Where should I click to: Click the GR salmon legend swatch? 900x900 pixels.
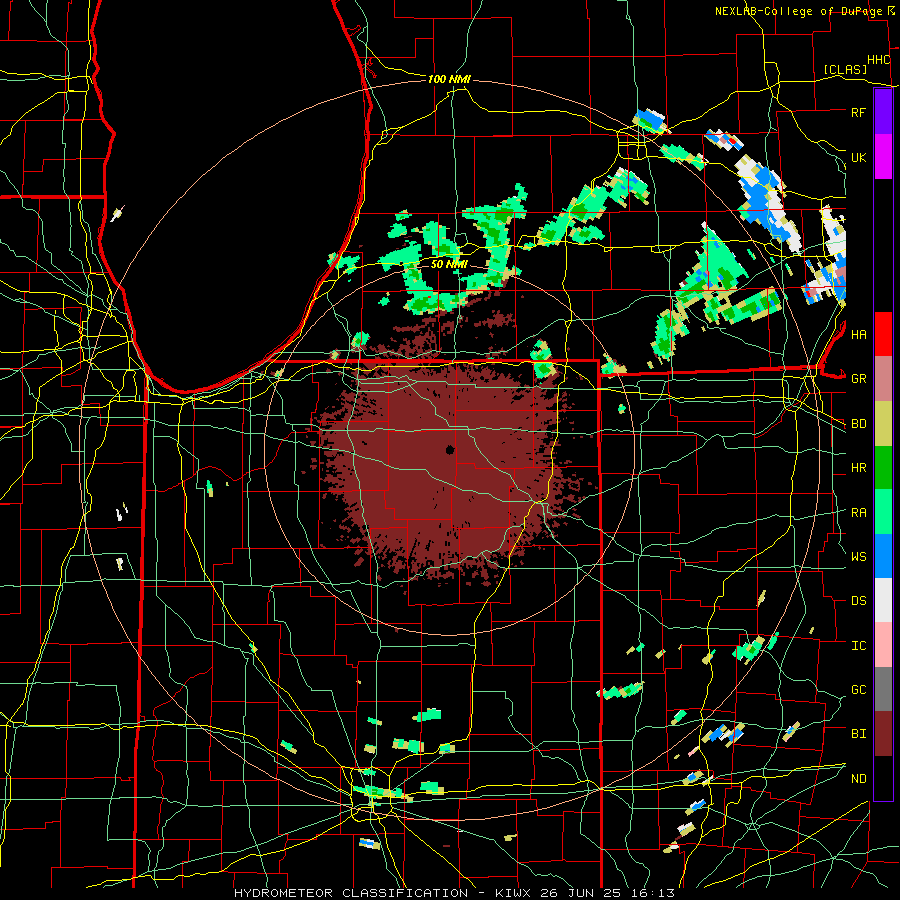click(x=883, y=378)
